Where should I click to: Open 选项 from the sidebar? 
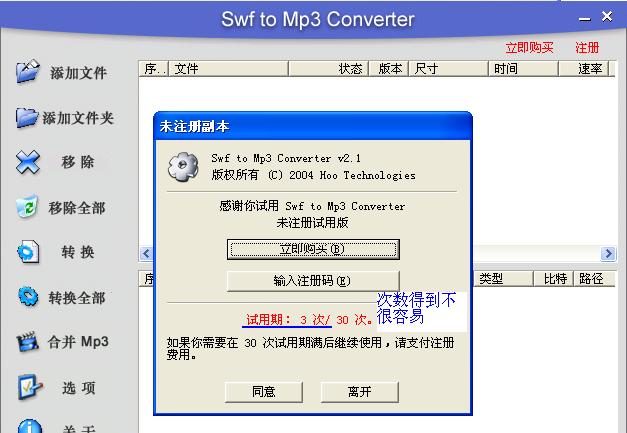point(79,388)
